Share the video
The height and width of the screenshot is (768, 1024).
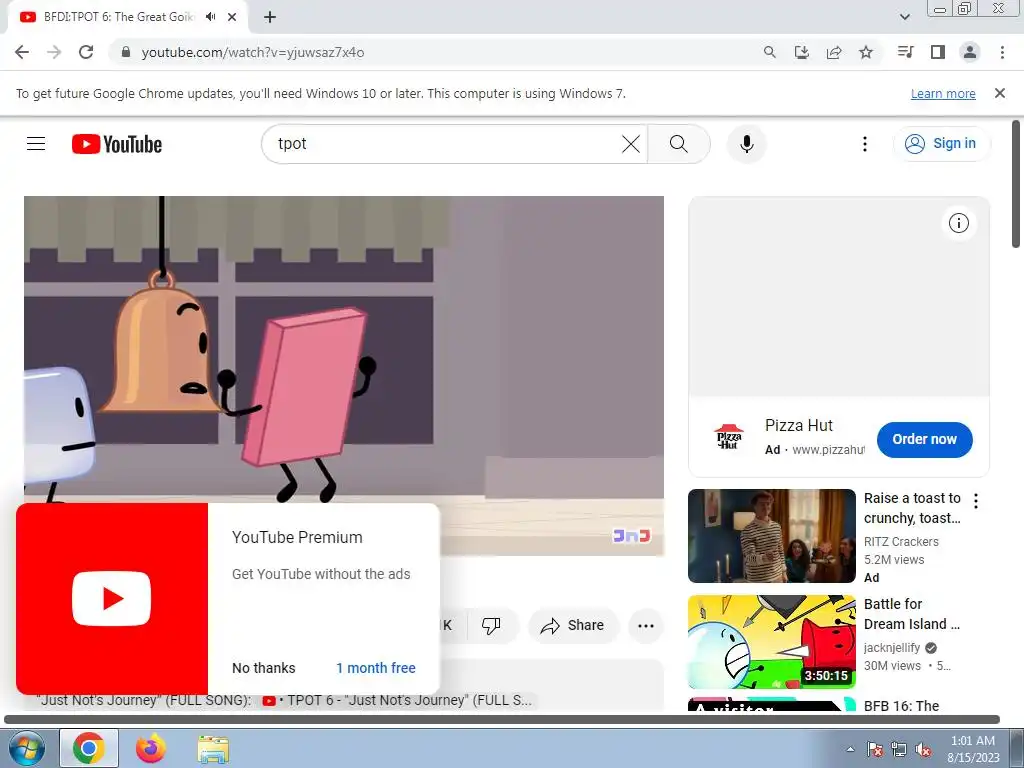tap(572, 626)
